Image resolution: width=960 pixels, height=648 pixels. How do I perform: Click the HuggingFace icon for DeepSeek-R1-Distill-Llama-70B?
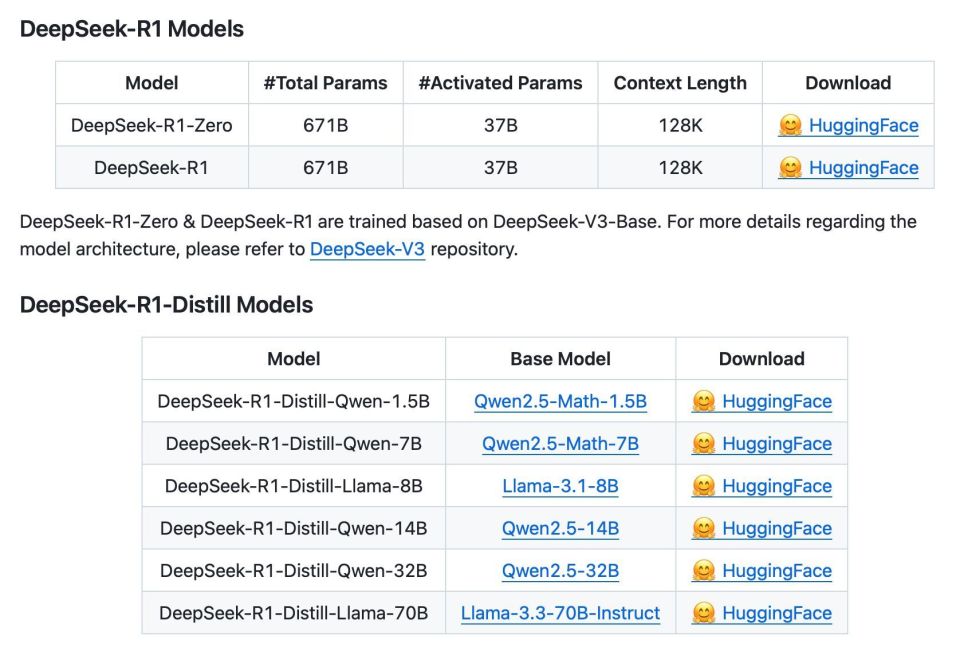[704, 612]
